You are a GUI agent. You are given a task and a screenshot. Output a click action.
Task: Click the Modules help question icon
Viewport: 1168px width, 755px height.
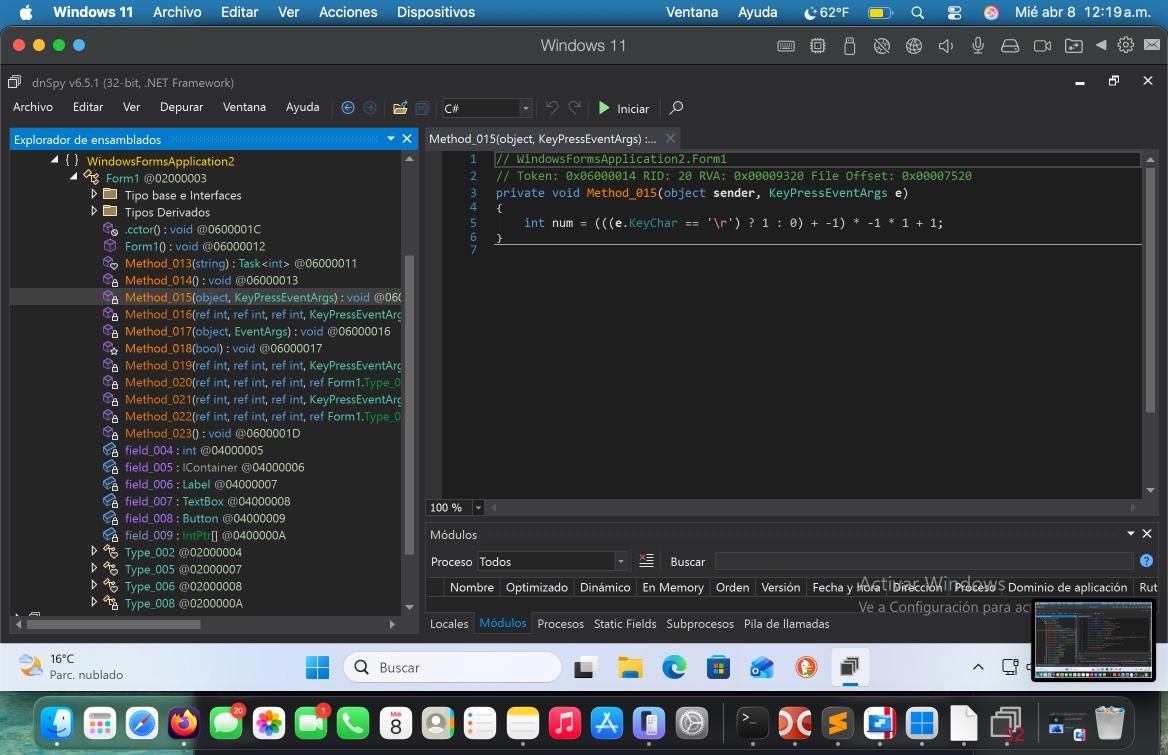(1146, 561)
